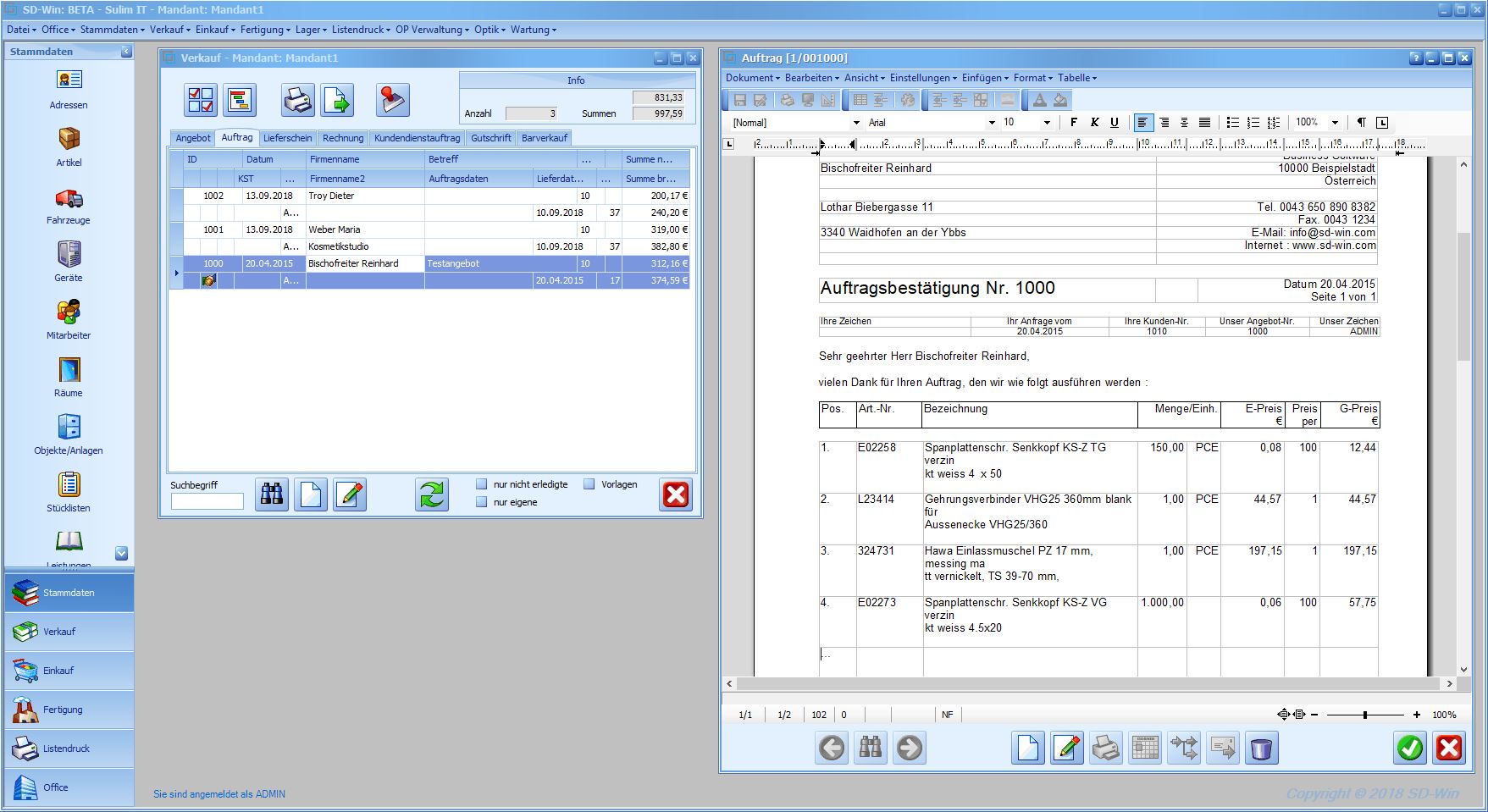Open the Einkauf section in the navigation
The image size is (1488, 812).
[69, 671]
